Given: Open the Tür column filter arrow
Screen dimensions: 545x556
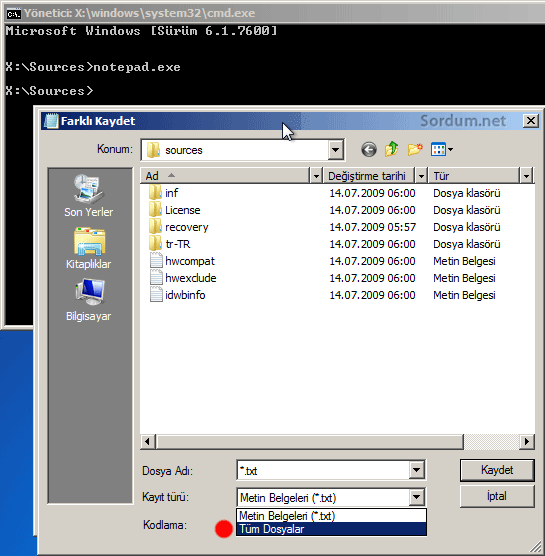Looking at the screenshot, I should tap(527, 176).
